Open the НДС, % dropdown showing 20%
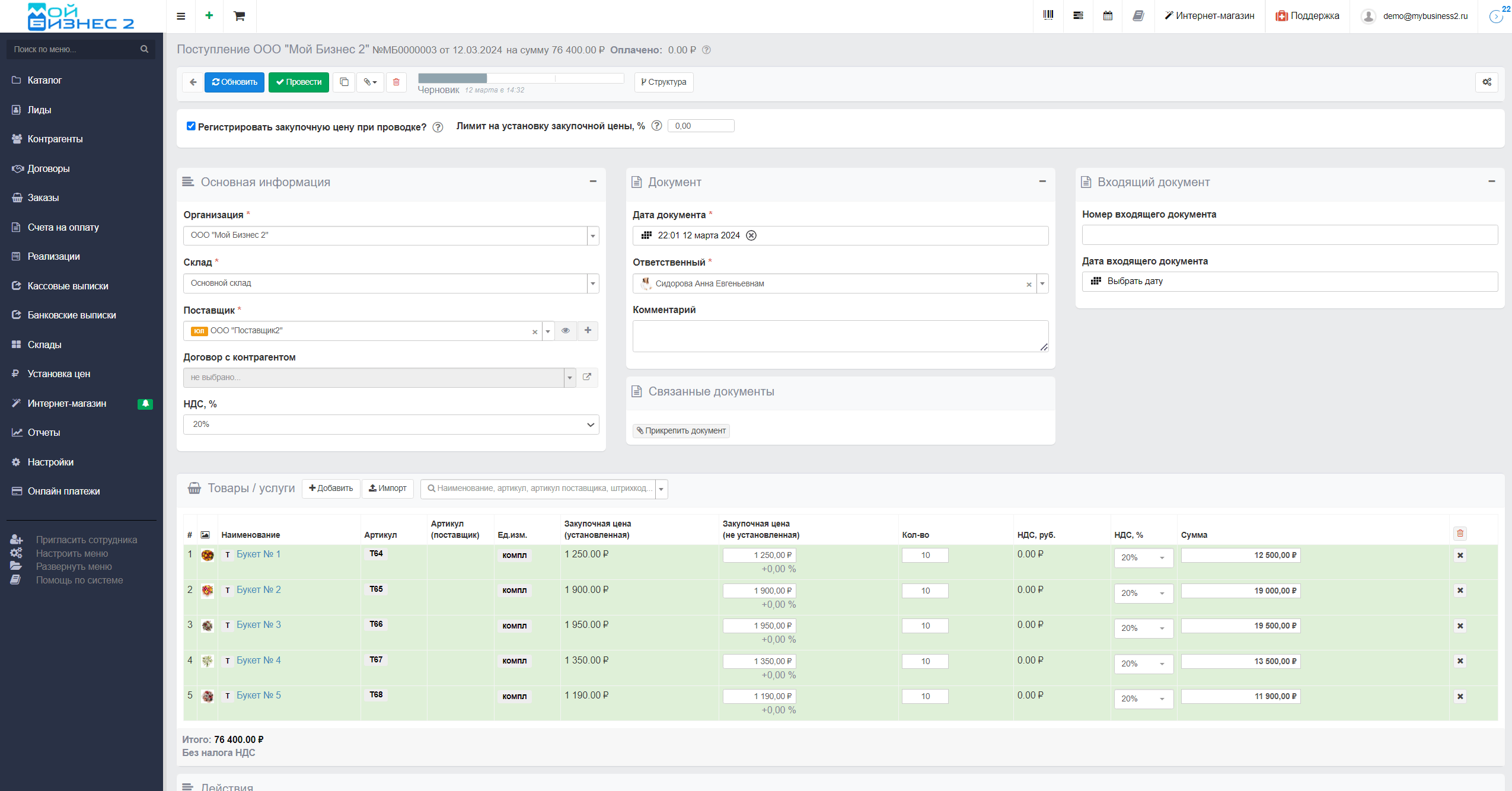The image size is (1512, 791). (391, 424)
